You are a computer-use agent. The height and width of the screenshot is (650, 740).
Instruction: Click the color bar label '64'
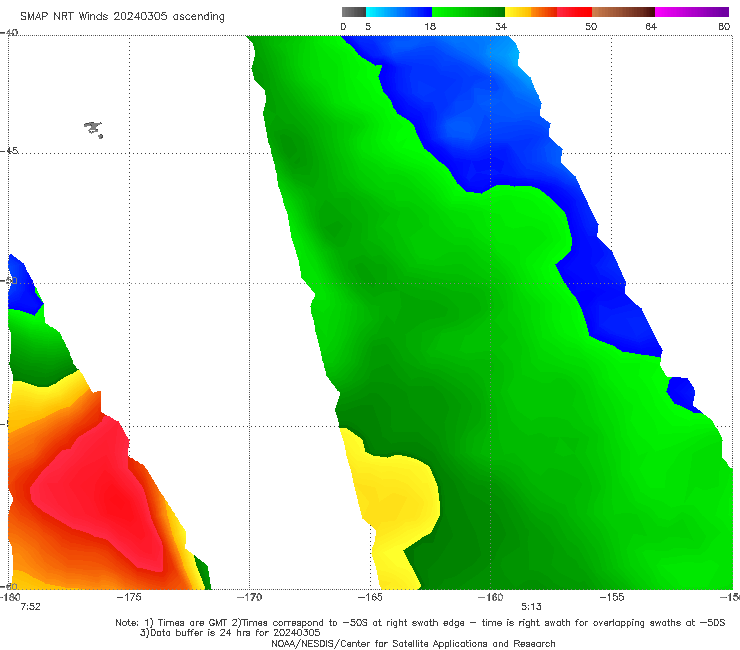pyautogui.click(x=651, y=26)
